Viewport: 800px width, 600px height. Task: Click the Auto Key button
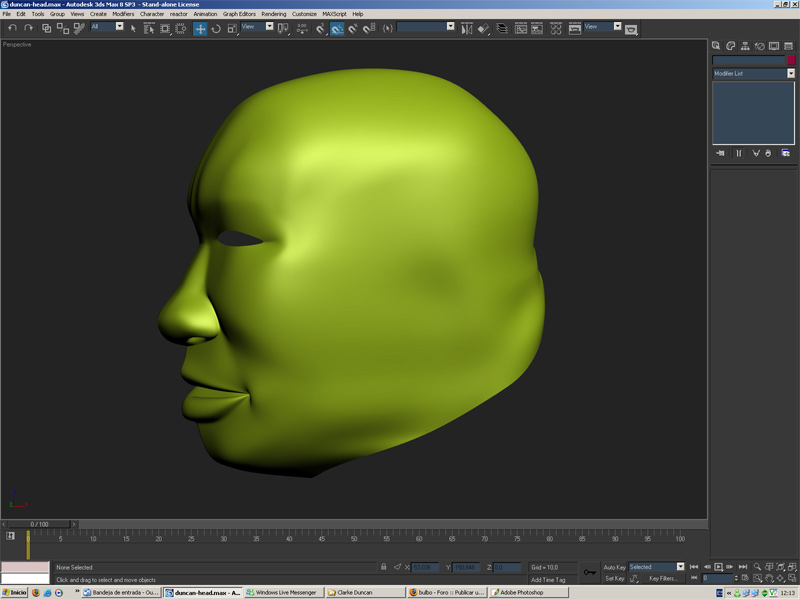coord(614,567)
